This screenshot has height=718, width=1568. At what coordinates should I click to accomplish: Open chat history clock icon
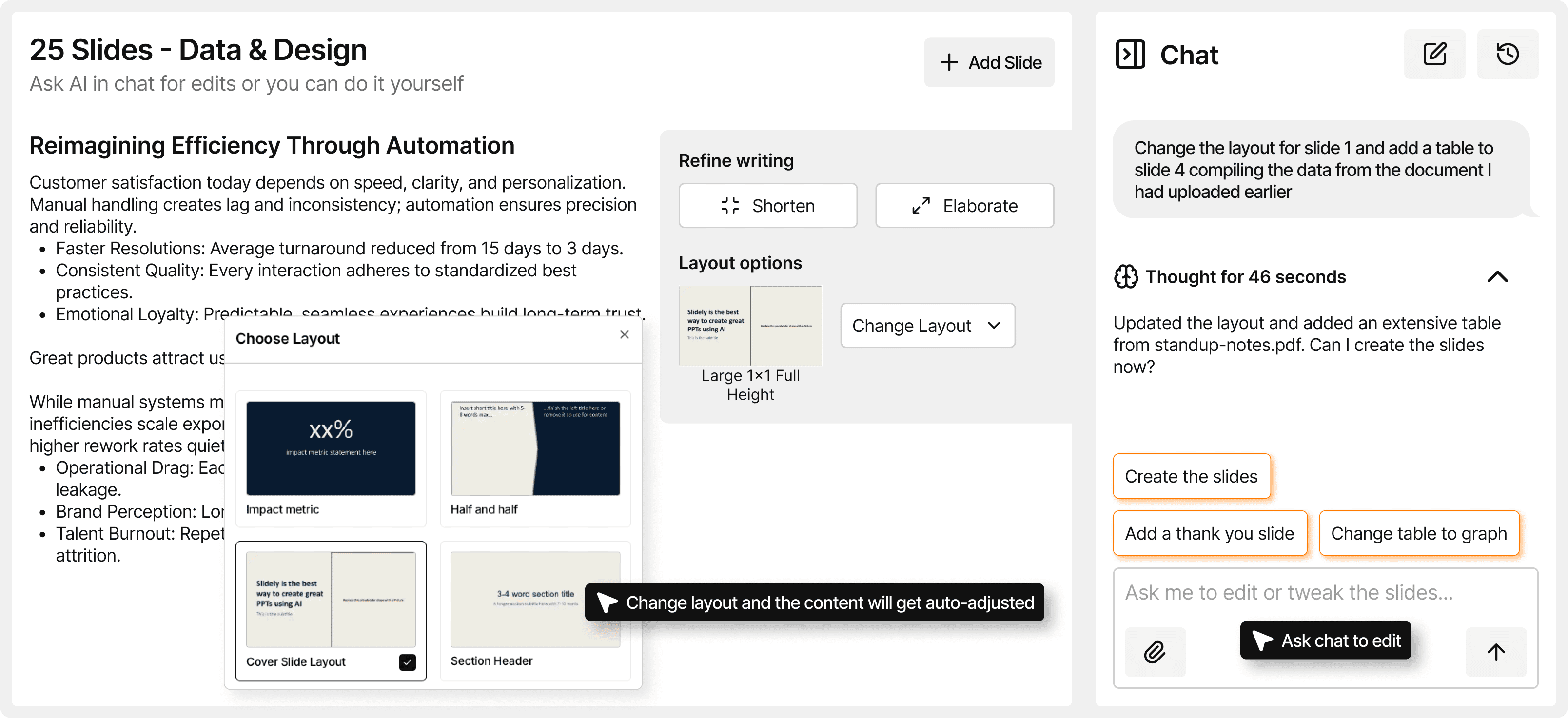click(x=1507, y=54)
